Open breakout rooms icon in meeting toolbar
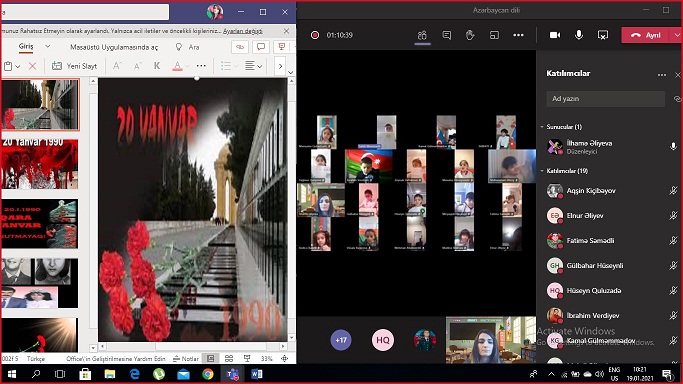Viewport: 683px width, 384px height. pos(494,35)
